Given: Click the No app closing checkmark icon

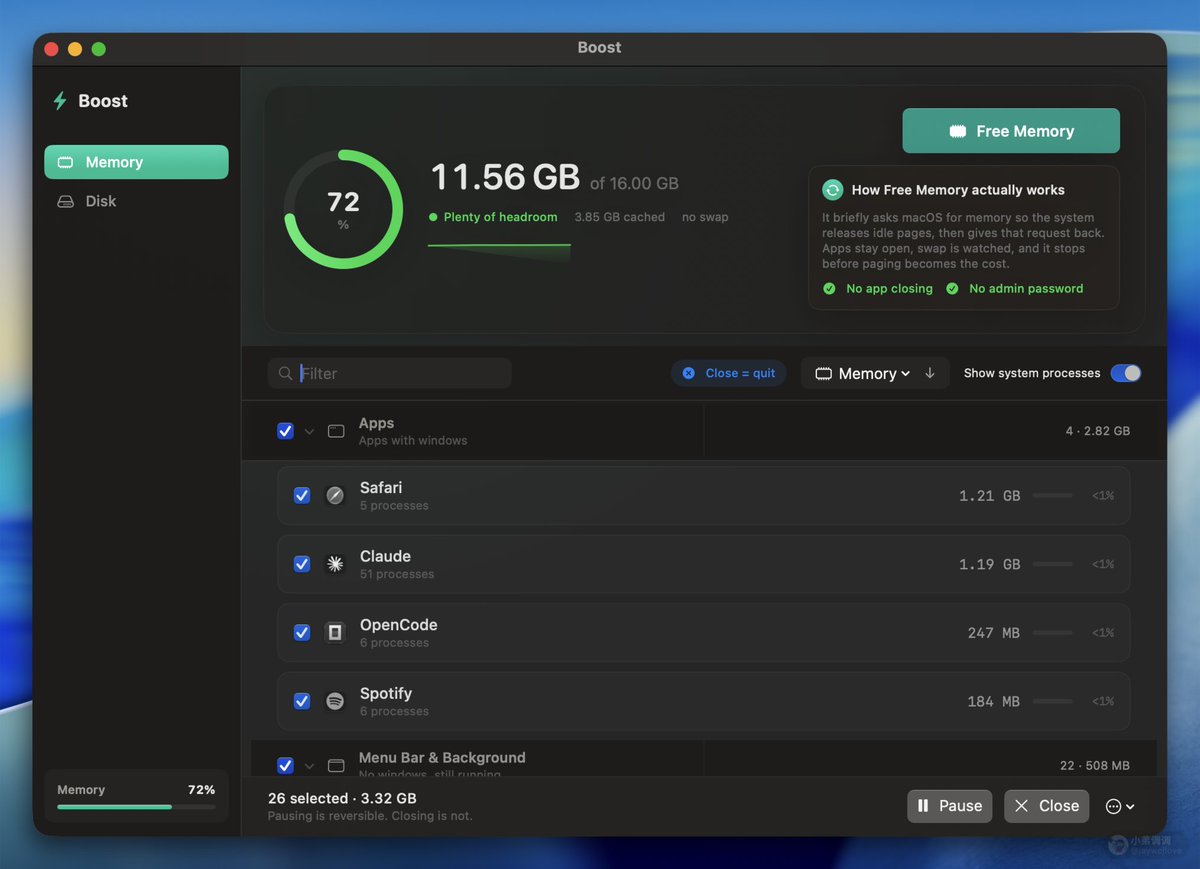Looking at the screenshot, I should (829, 288).
